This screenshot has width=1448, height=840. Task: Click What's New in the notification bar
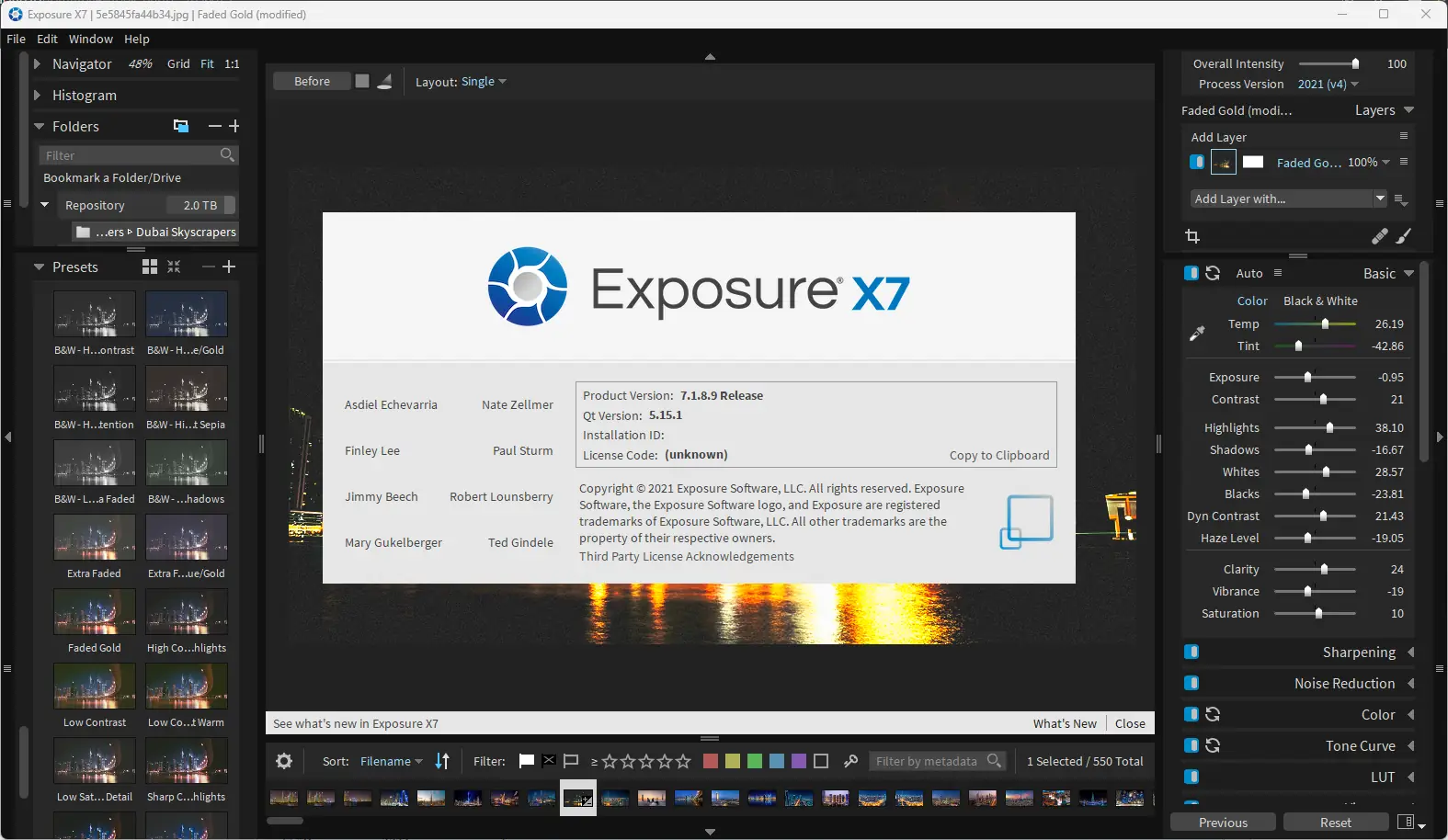1065,723
